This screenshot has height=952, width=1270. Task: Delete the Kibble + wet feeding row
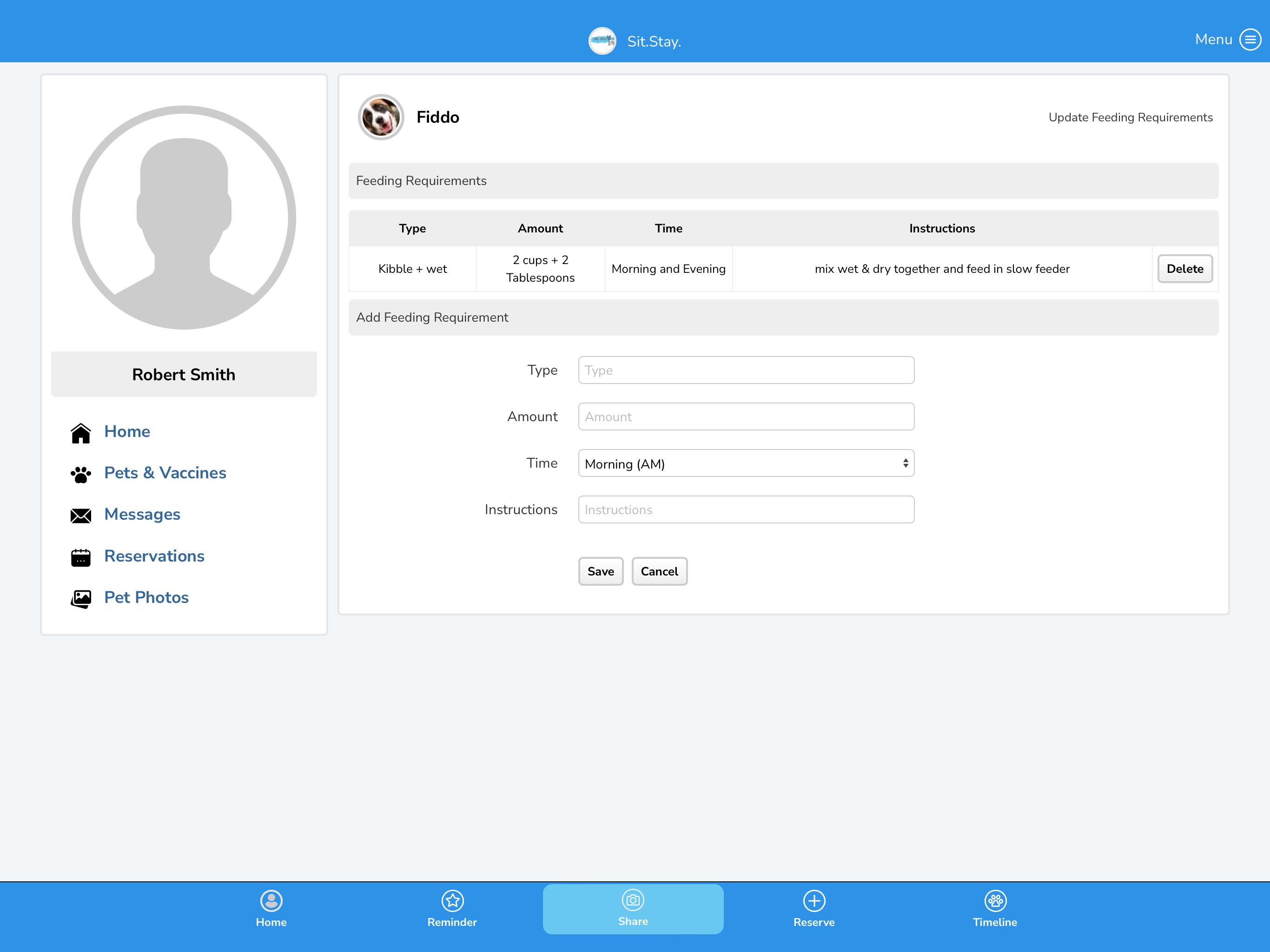tap(1185, 269)
